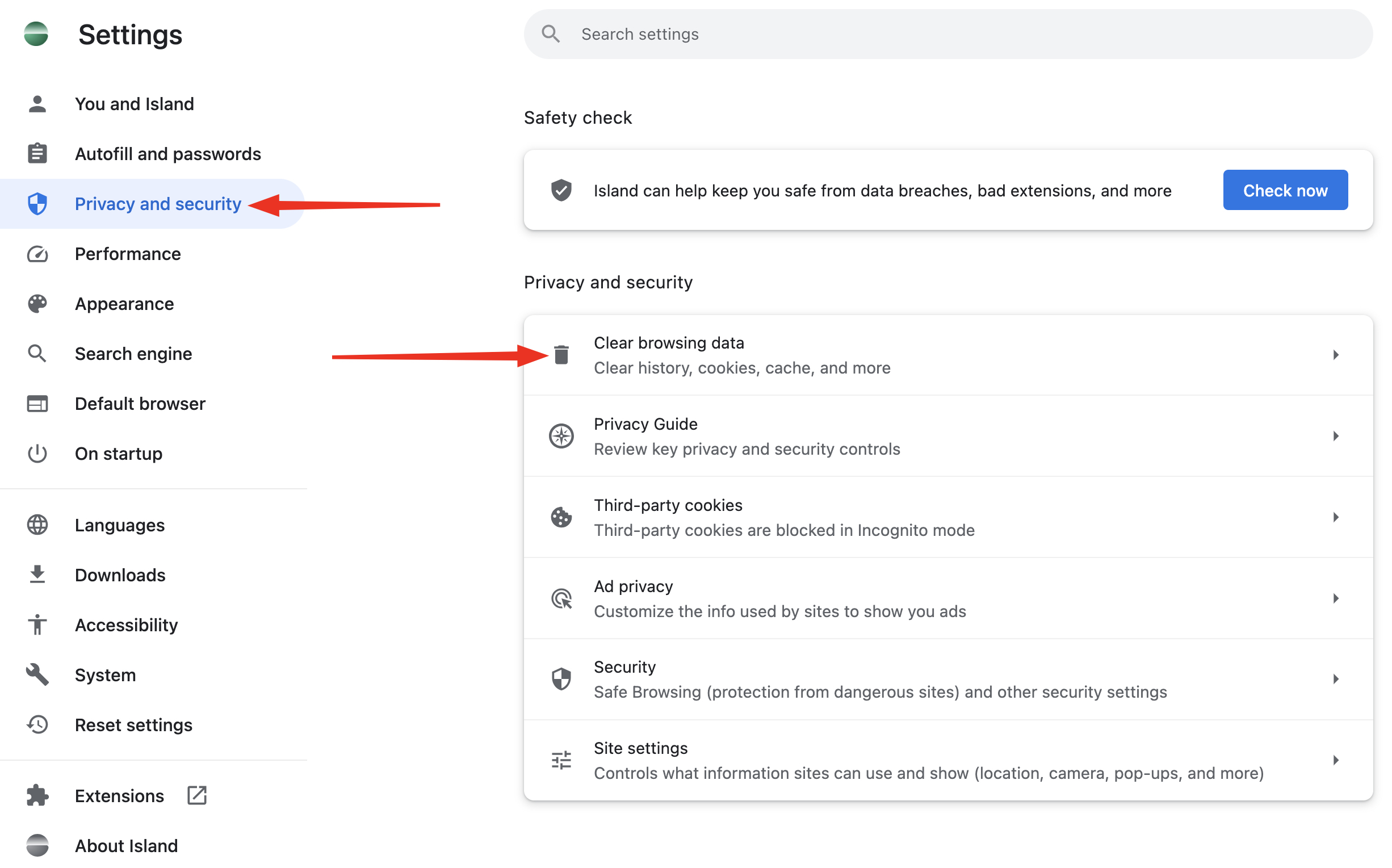Click the magnifier icon in search bar

(551, 34)
